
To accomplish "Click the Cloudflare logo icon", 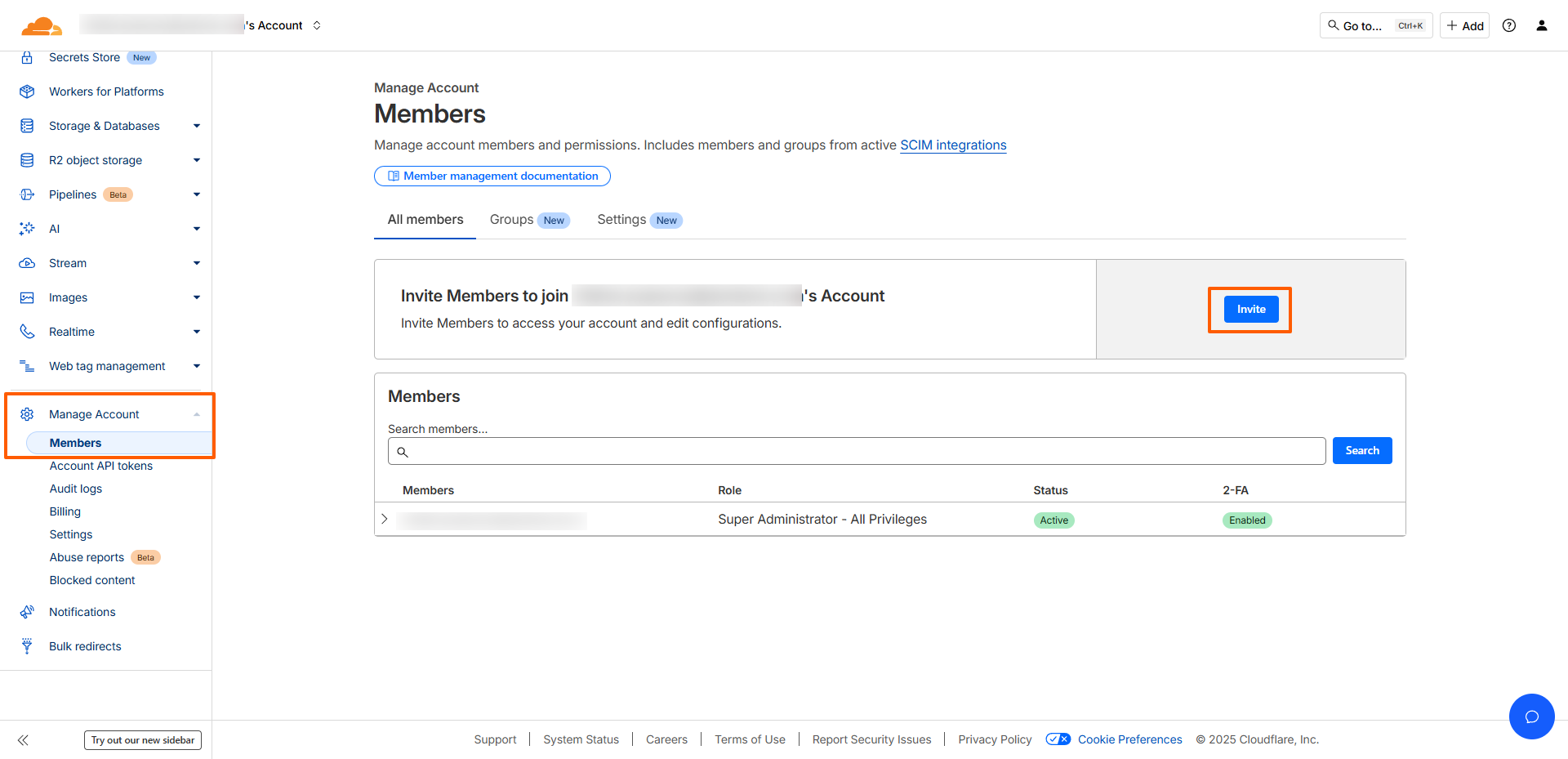I will [42, 26].
